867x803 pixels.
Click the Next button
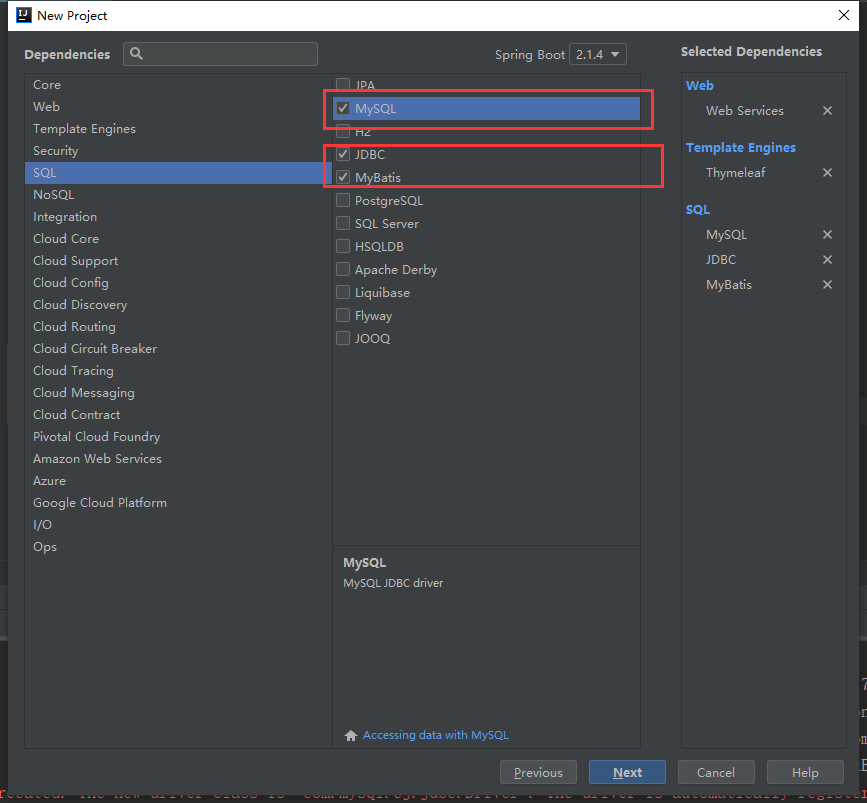(x=627, y=772)
